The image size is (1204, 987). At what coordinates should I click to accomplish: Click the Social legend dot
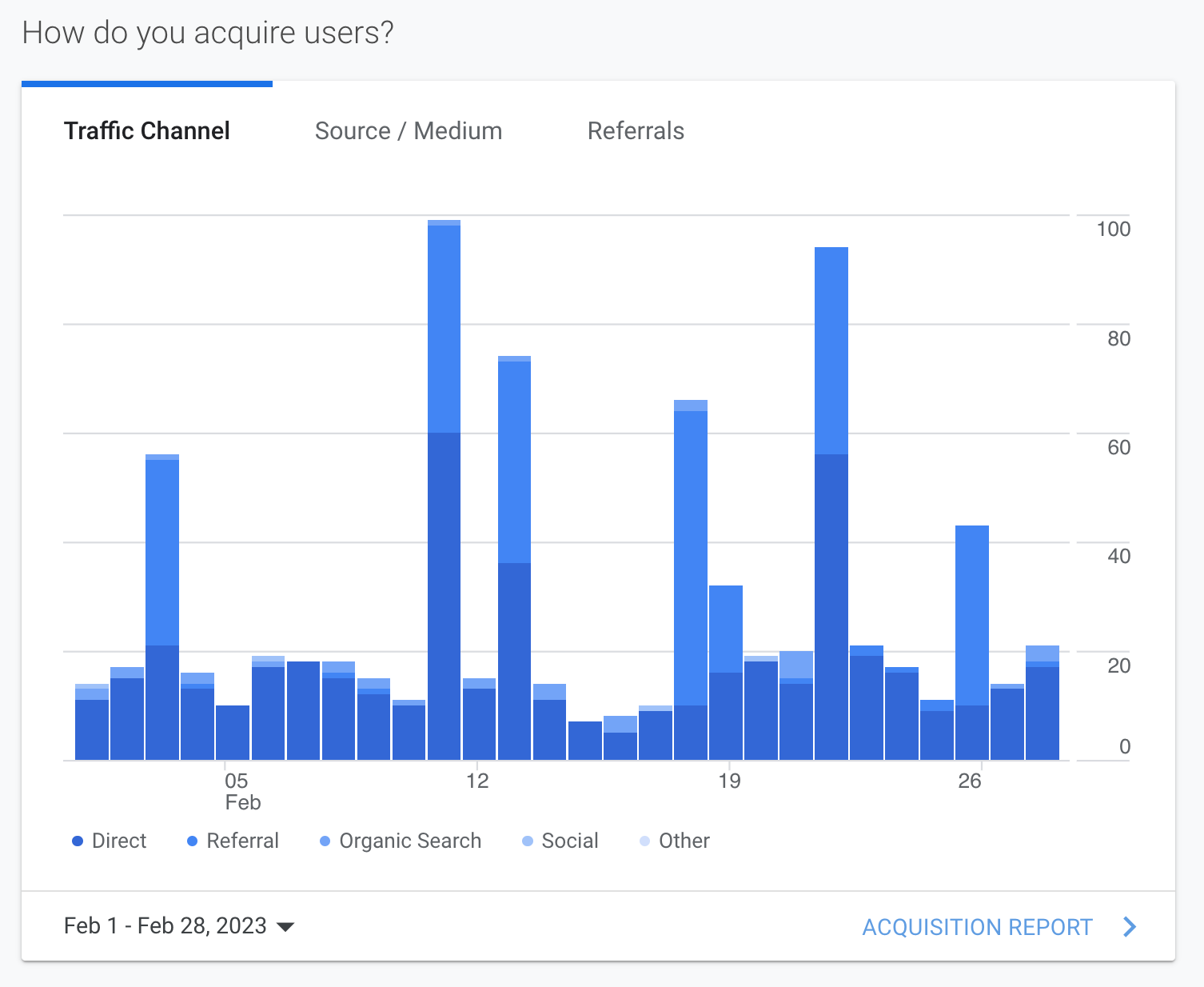pos(528,841)
